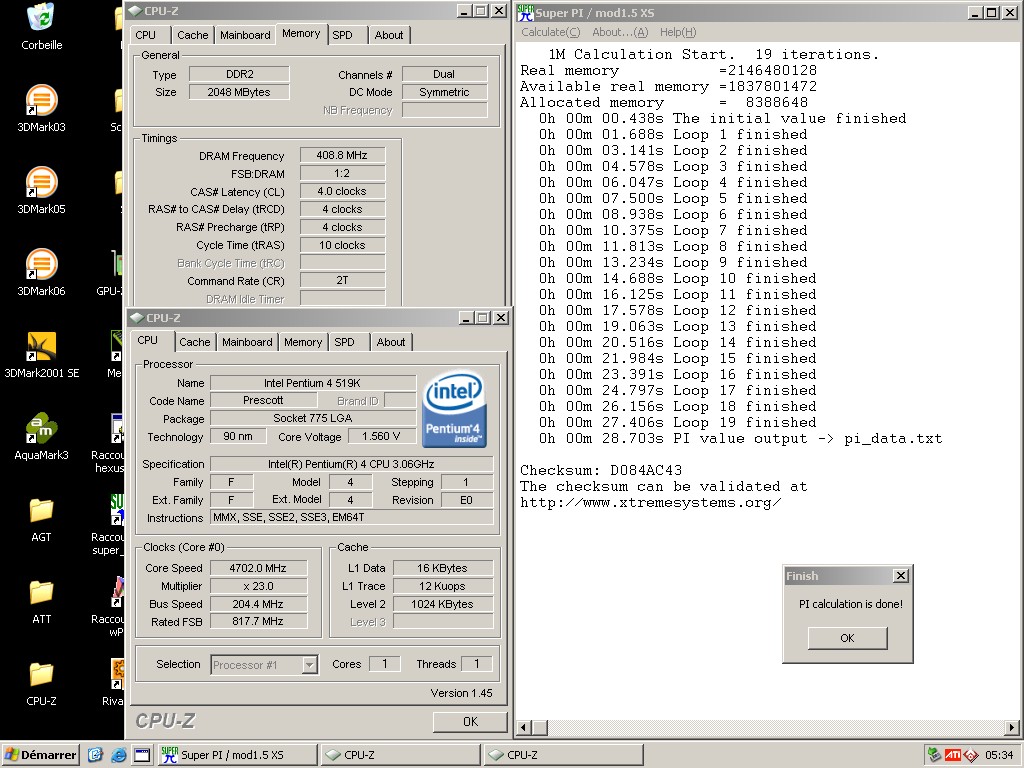Click the taskbar clock showing 05:34

999,756
